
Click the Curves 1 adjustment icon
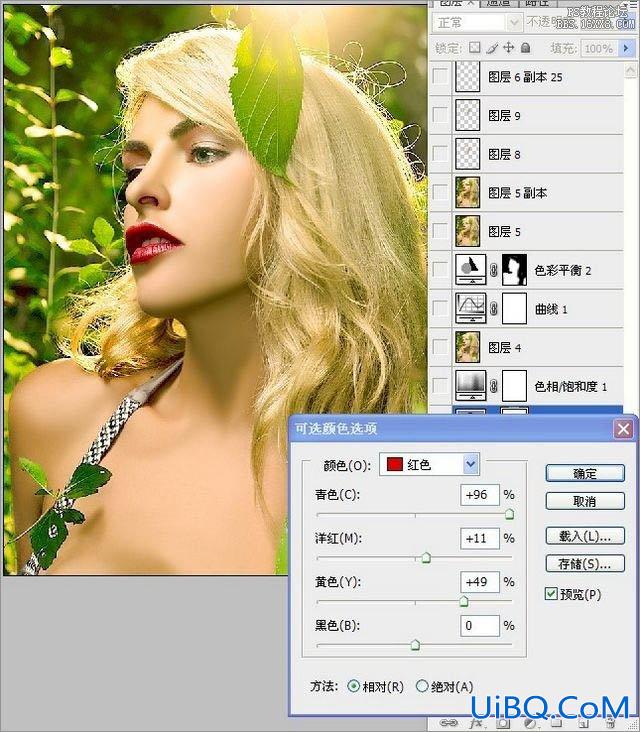point(471,308)
